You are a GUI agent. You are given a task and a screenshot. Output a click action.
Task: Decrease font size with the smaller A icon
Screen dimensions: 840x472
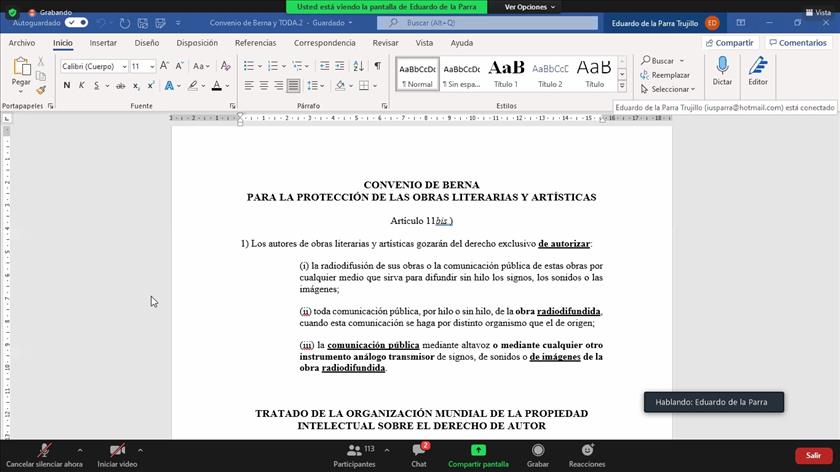(179, 66)
